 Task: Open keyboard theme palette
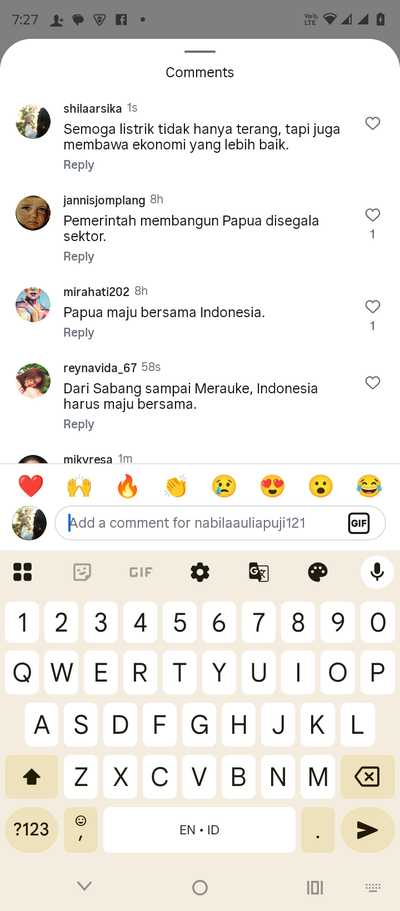point(317,573)
